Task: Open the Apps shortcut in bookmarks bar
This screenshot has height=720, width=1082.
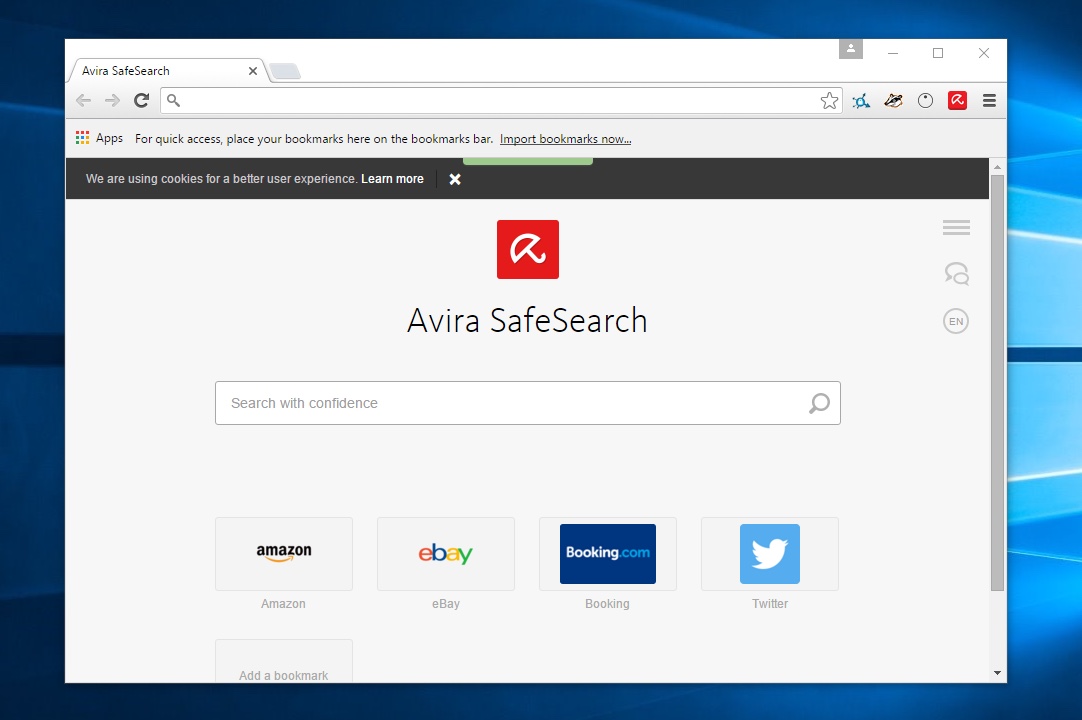Action: point(99,138)
